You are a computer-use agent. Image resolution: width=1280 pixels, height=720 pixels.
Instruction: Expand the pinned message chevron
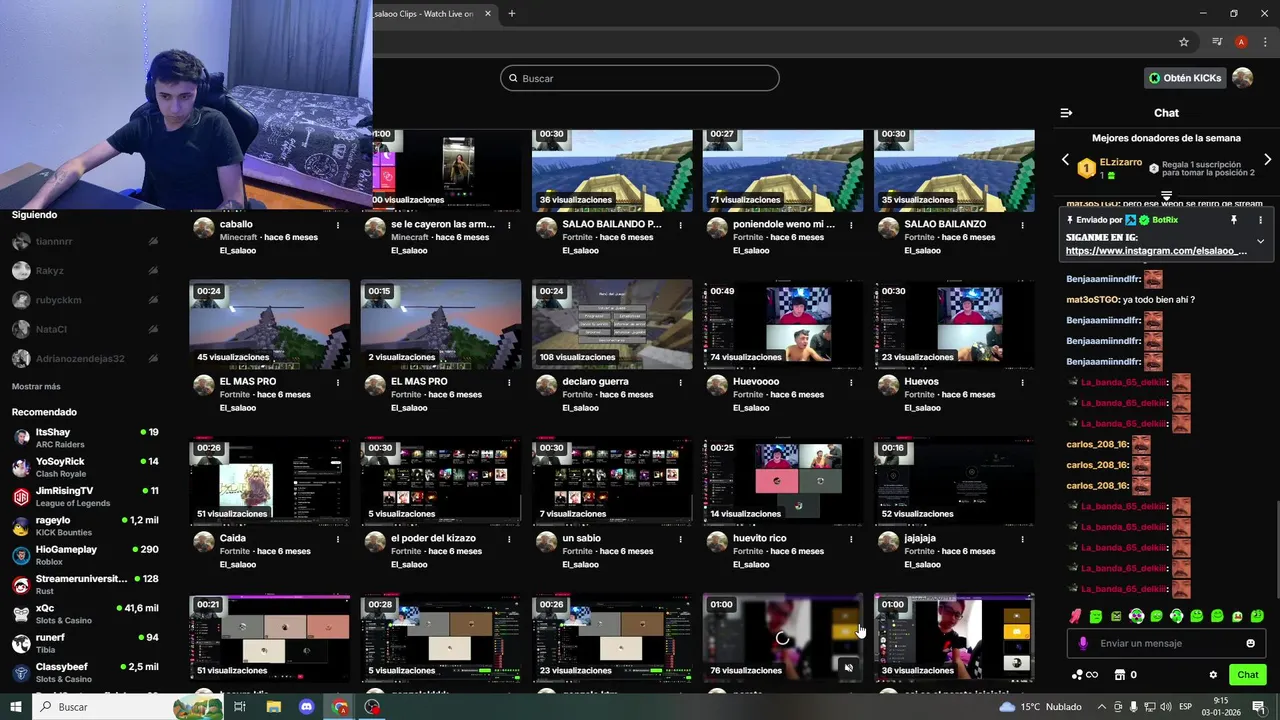[x=1260, y=241]
